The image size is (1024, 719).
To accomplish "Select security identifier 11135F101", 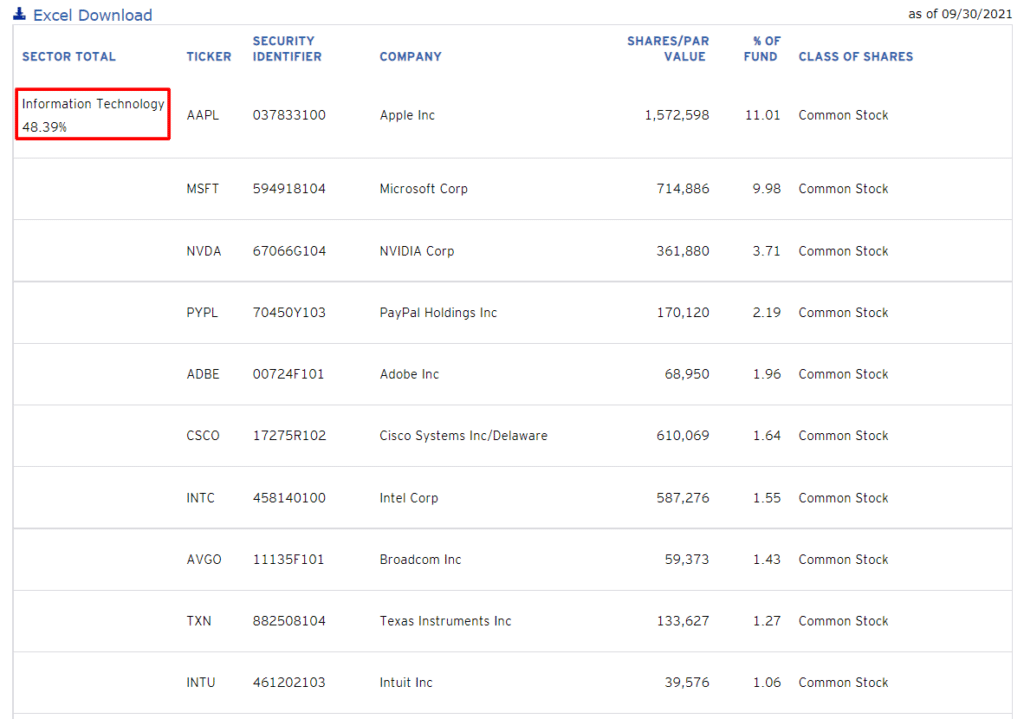I will [x=289, y=560].
